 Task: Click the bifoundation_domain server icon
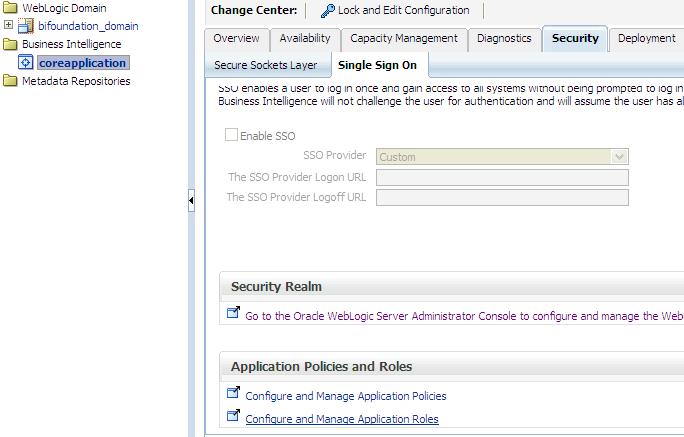pos(26,26)
